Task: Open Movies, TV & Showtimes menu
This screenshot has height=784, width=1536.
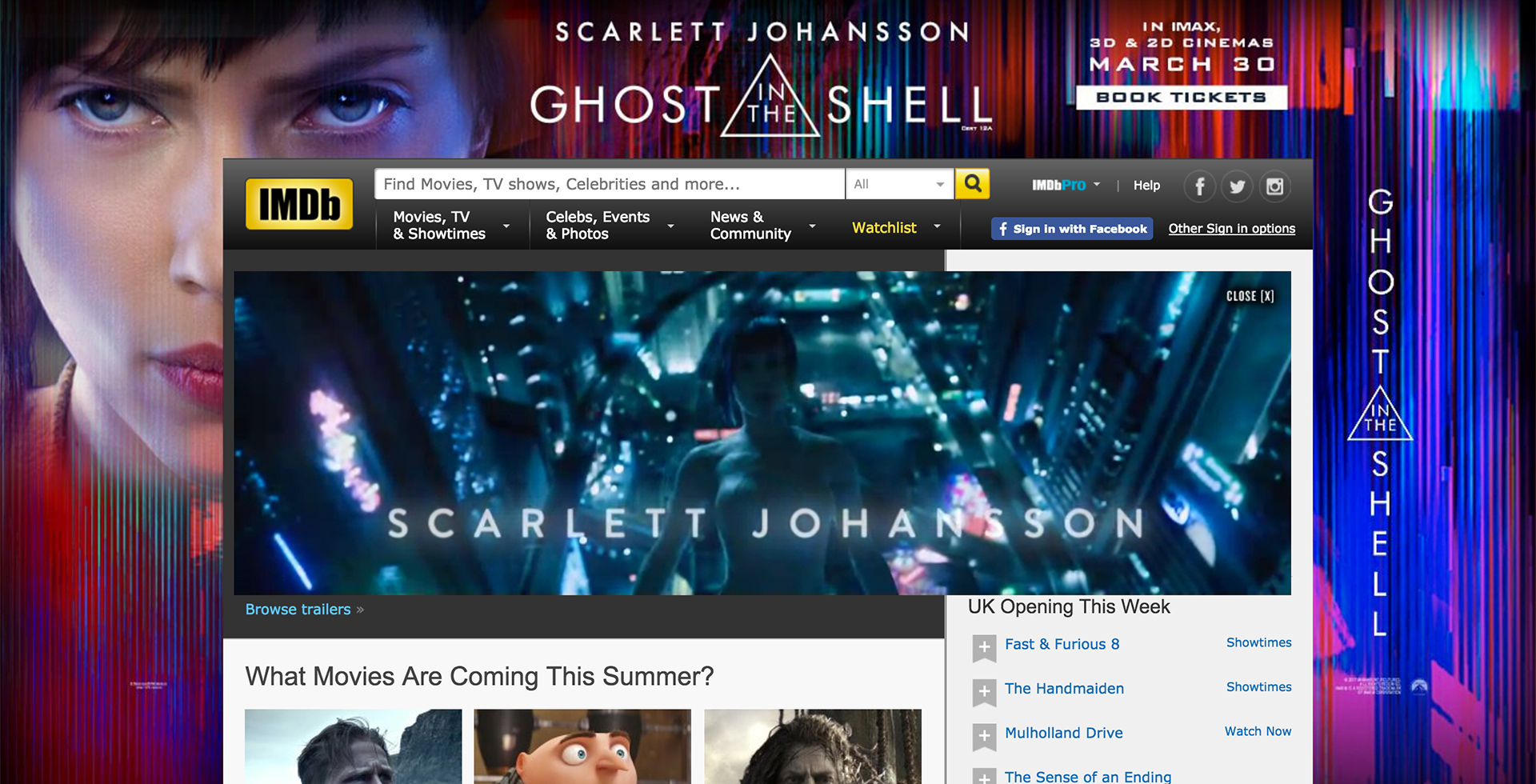Action: coord(451,226)
